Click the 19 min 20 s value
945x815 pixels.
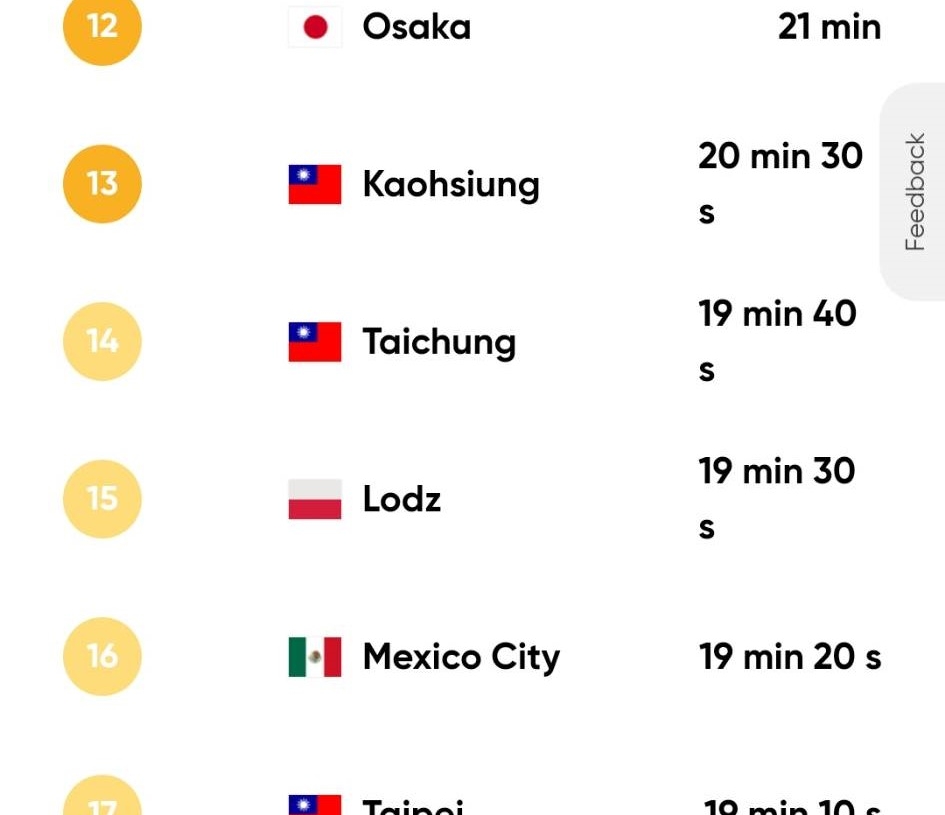pos(790,657)
